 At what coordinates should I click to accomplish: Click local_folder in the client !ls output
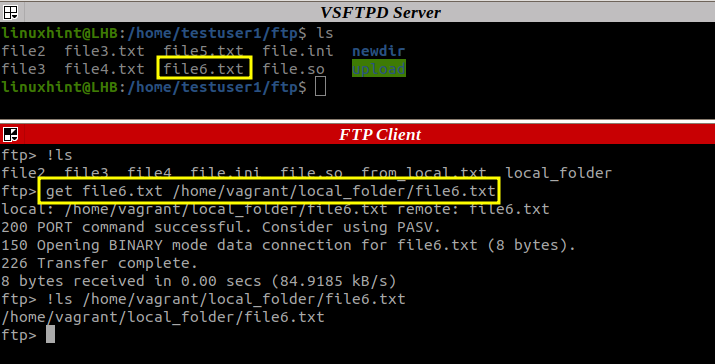559,173
